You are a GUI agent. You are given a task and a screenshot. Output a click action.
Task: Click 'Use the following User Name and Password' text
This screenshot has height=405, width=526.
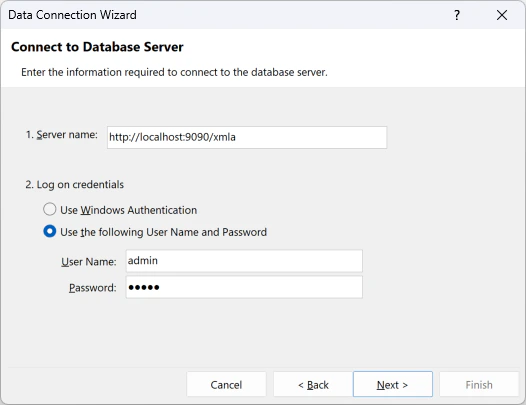click(x=163, y=232)
